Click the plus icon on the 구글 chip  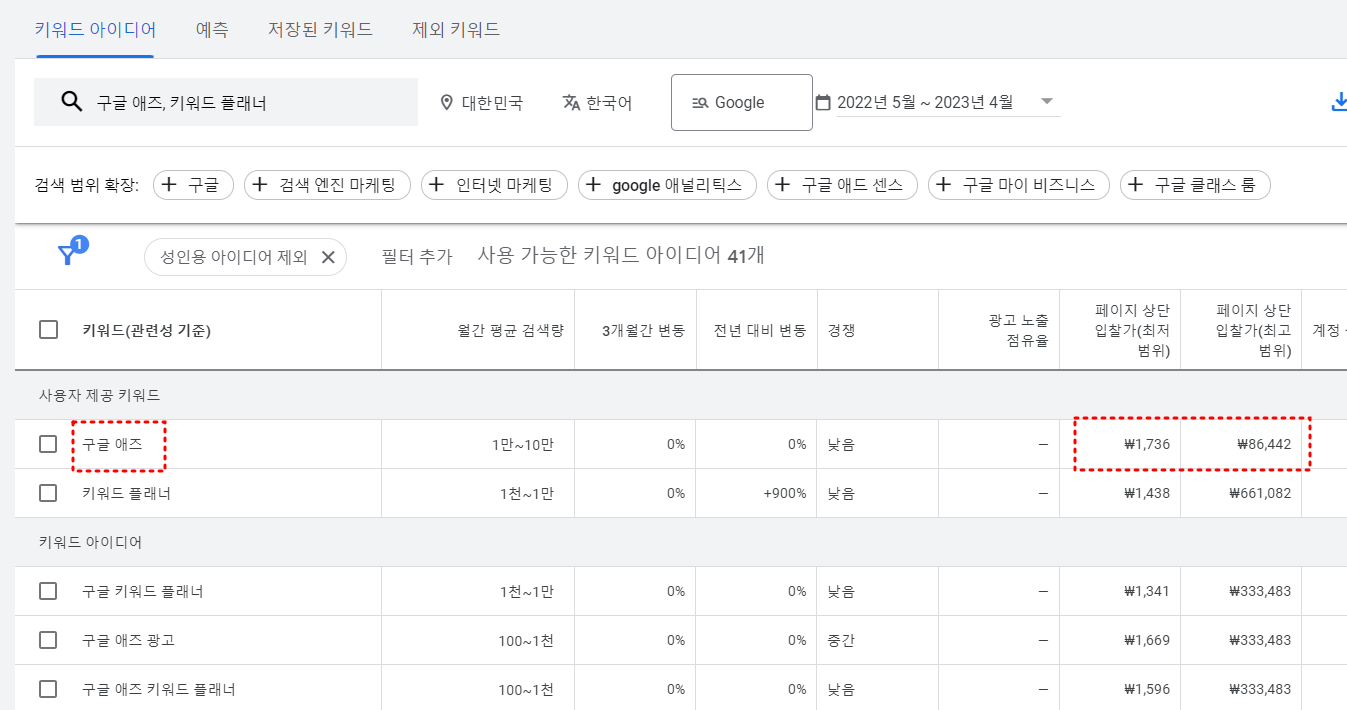coord(169,185)
